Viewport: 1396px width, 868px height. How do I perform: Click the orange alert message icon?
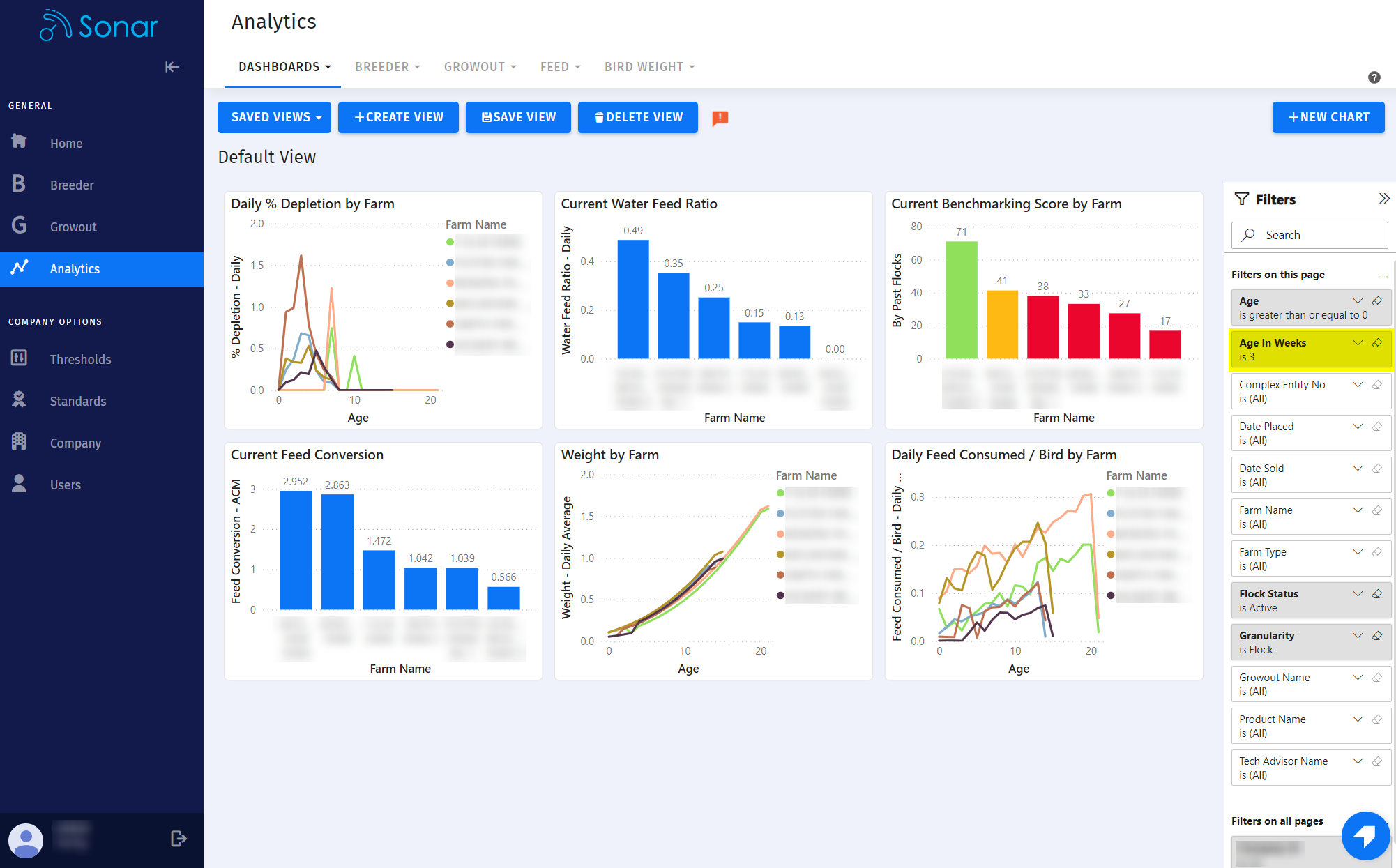click(720, 118)
